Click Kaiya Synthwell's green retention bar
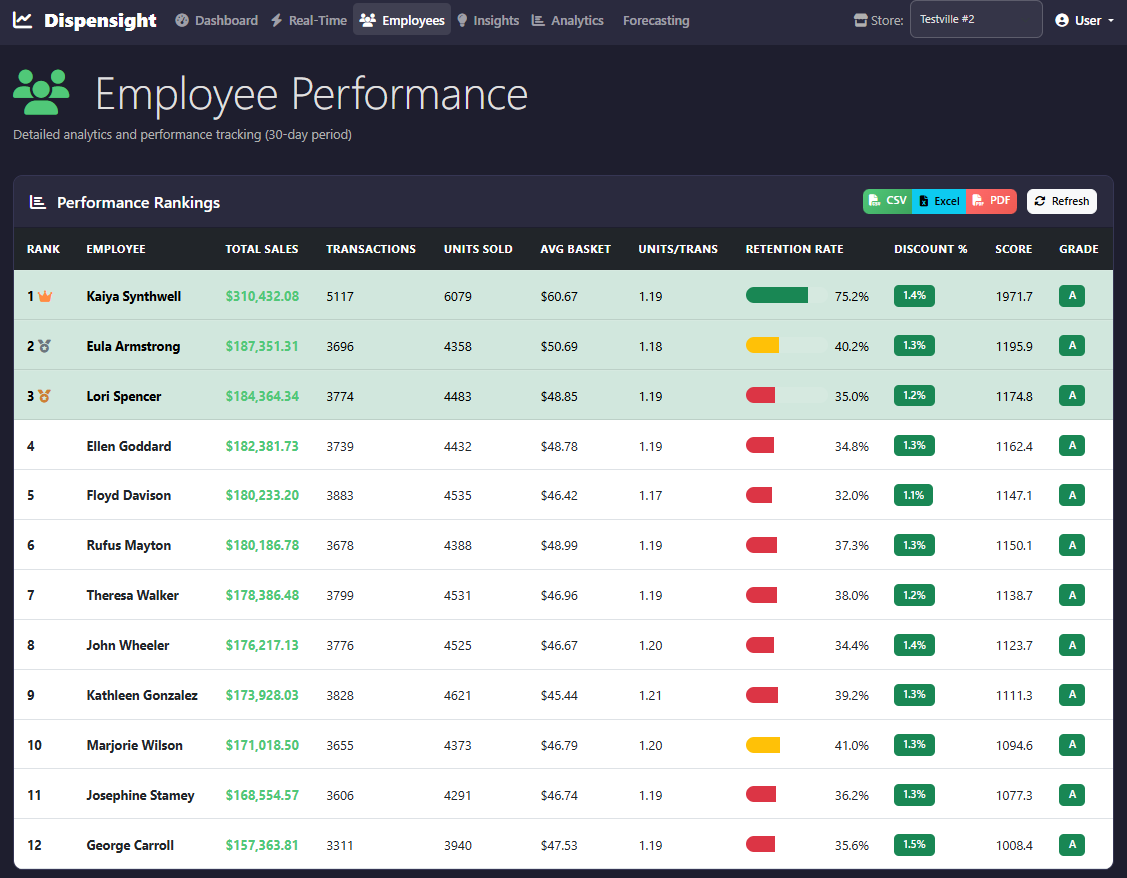This screenshot has width=1127, height=878. tap(777, 295)
